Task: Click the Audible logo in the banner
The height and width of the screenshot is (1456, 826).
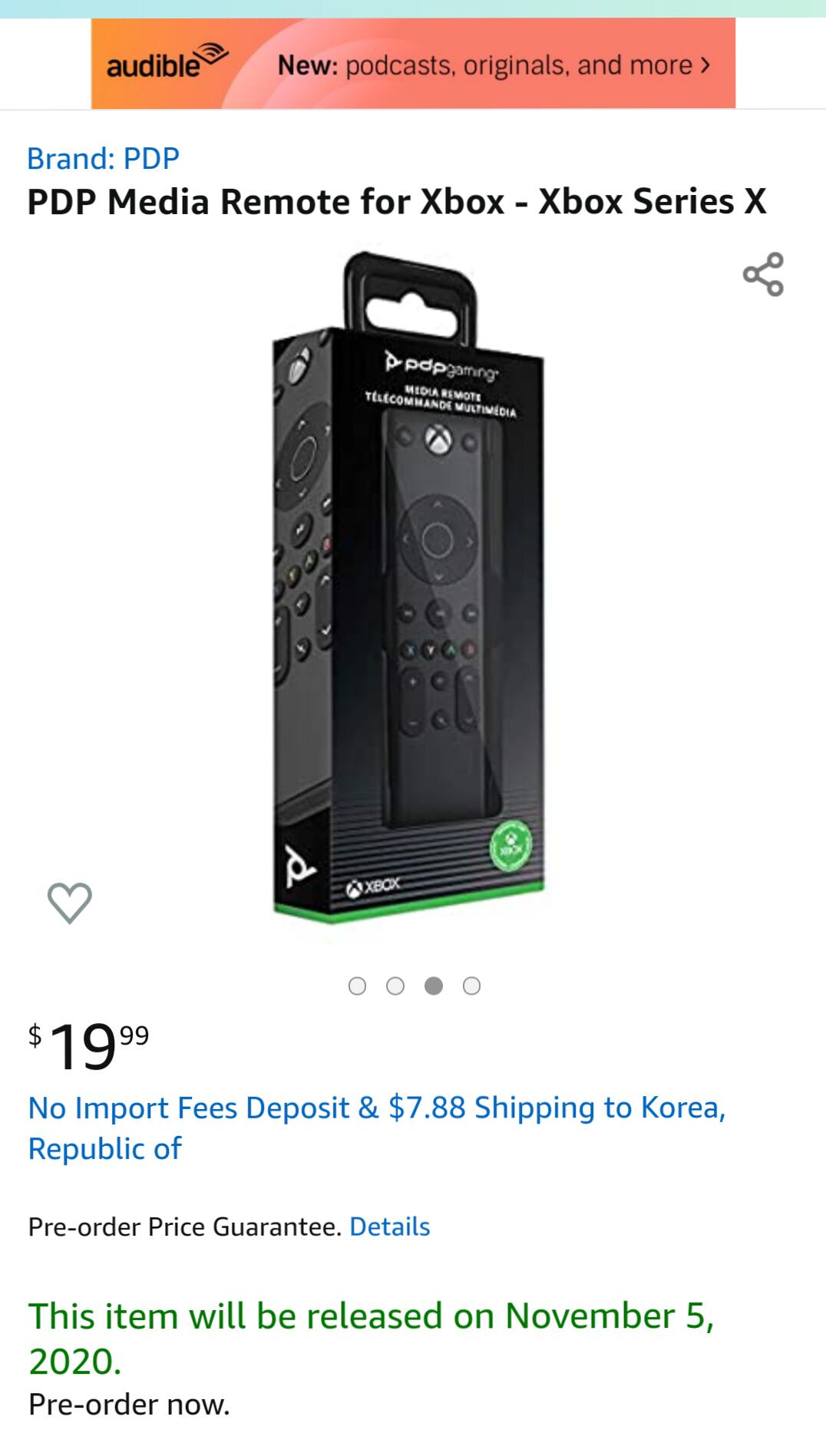Action: pyautogui.click(x=167, y=63)
